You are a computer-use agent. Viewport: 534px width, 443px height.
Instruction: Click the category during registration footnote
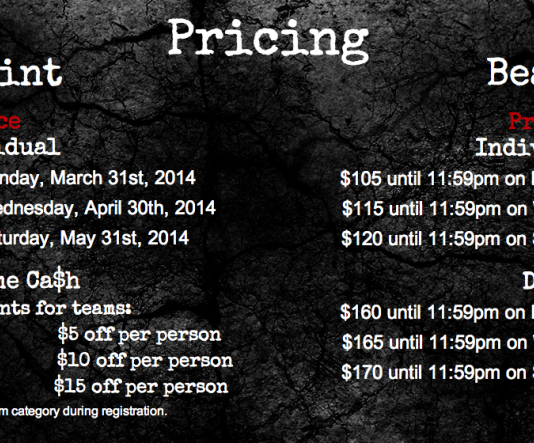tap(84, 411)
